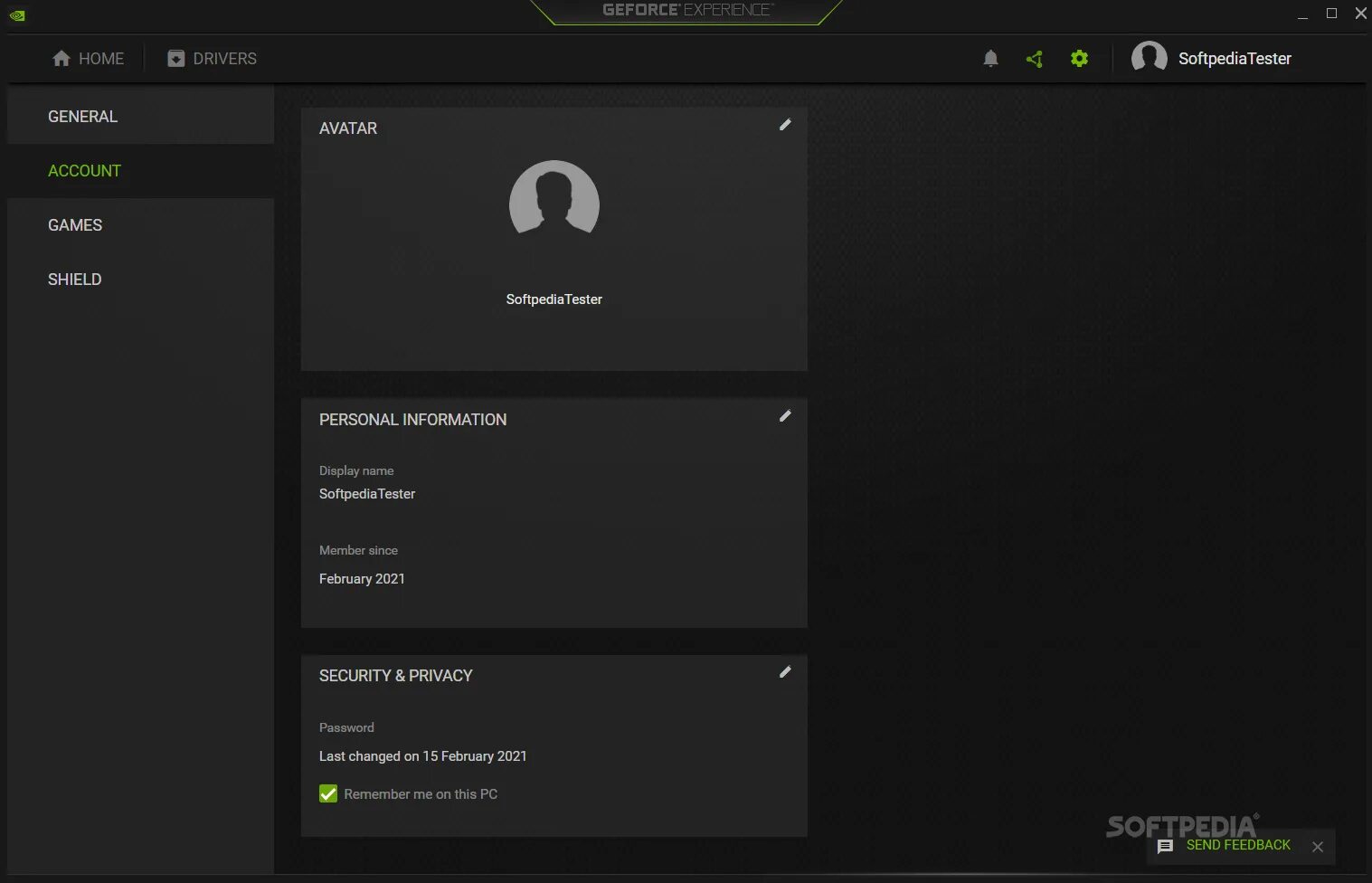The image size is (1372, 883).
Task: Edit Security & Privacy with the pencil icon
Action: coord(785,672)
